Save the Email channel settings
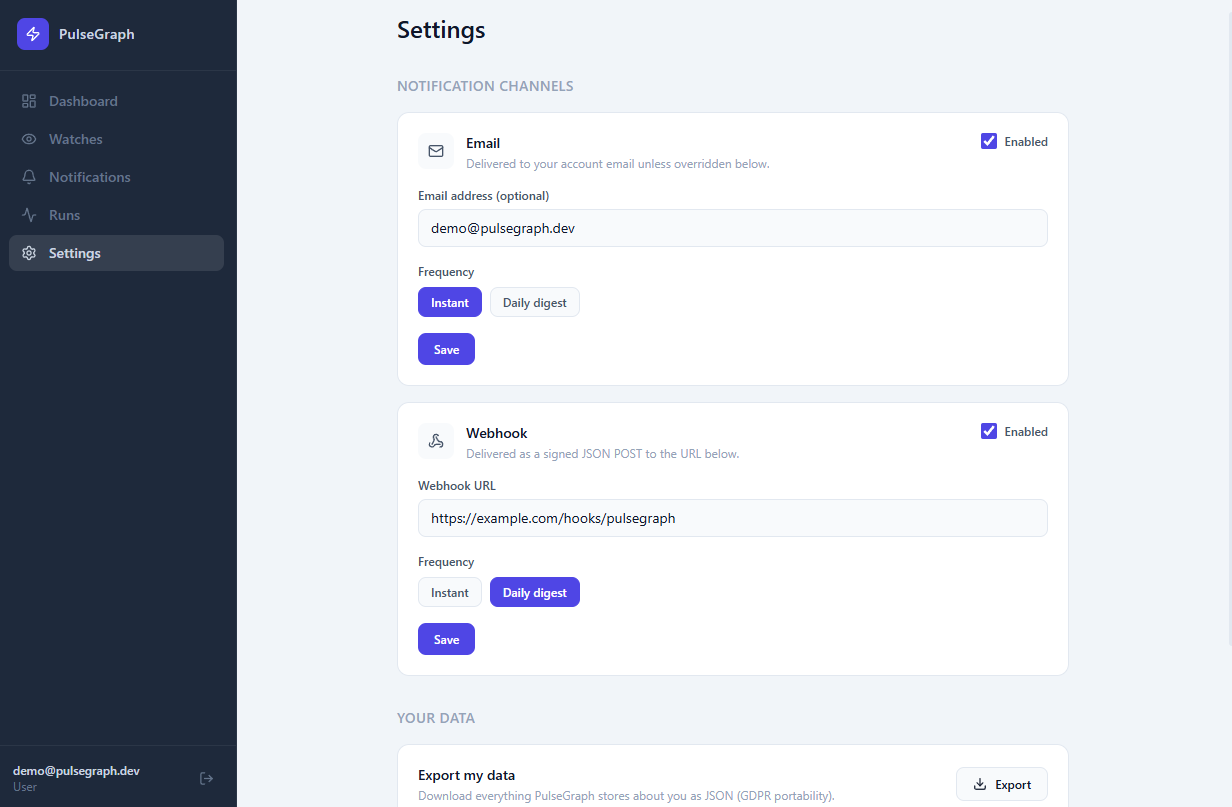The height and width of the screenshot is (807, 1232). click(446, 349)
